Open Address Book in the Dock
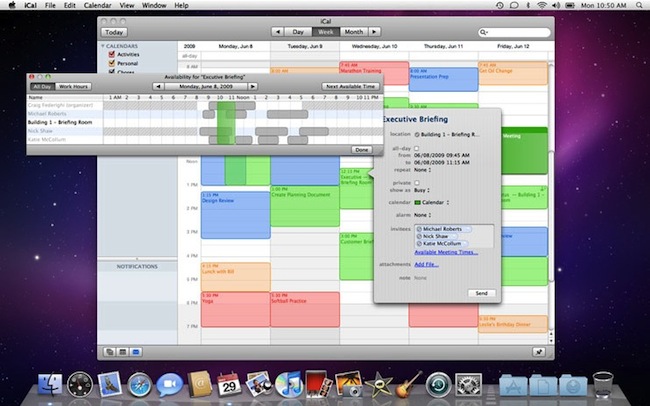650x406 pixels. coord(199,384)
